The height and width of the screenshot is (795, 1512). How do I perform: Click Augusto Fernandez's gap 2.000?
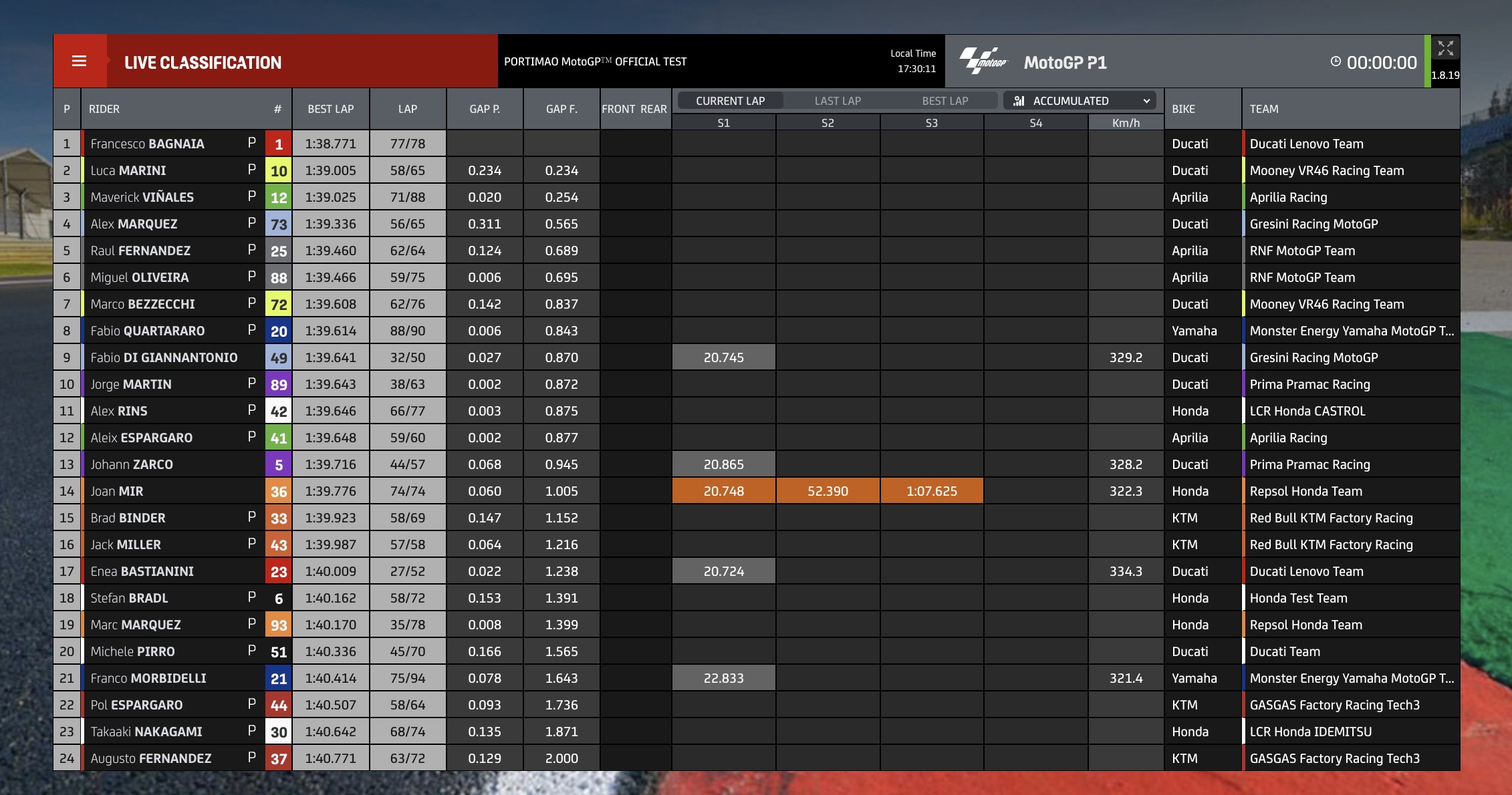[x=561, y=758]
